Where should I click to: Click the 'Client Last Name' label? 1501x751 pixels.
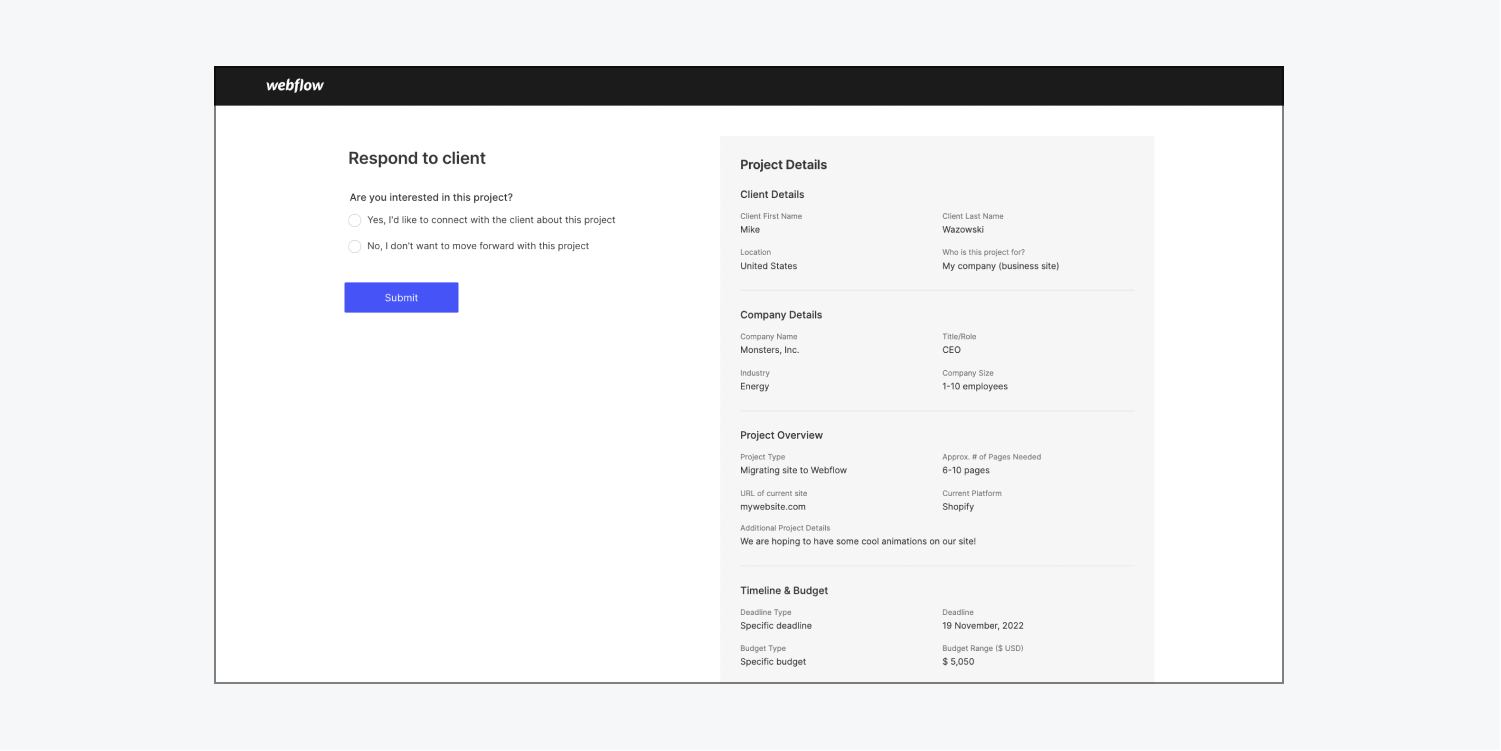coord(973,216)
